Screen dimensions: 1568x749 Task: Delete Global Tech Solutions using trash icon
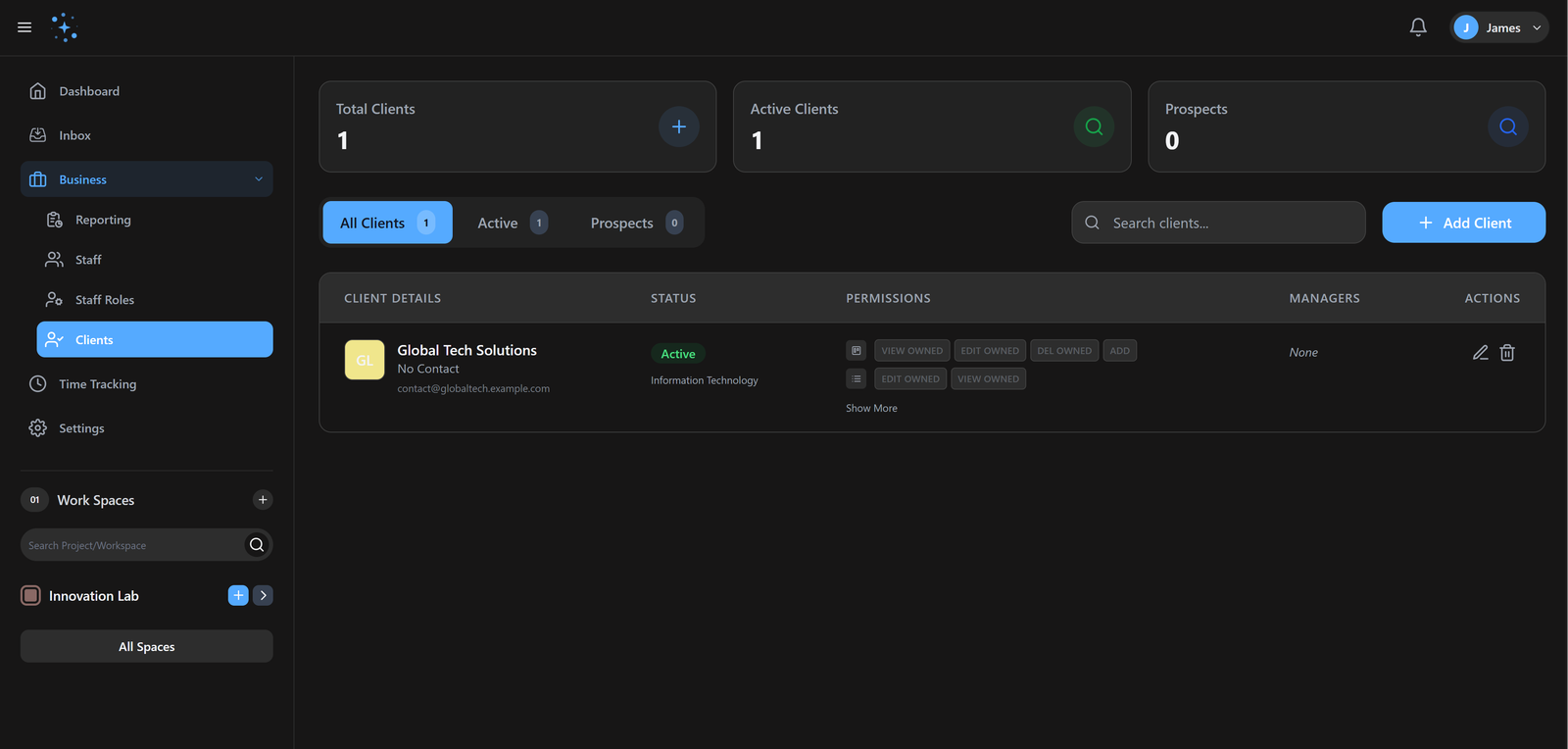point(1507,353)
